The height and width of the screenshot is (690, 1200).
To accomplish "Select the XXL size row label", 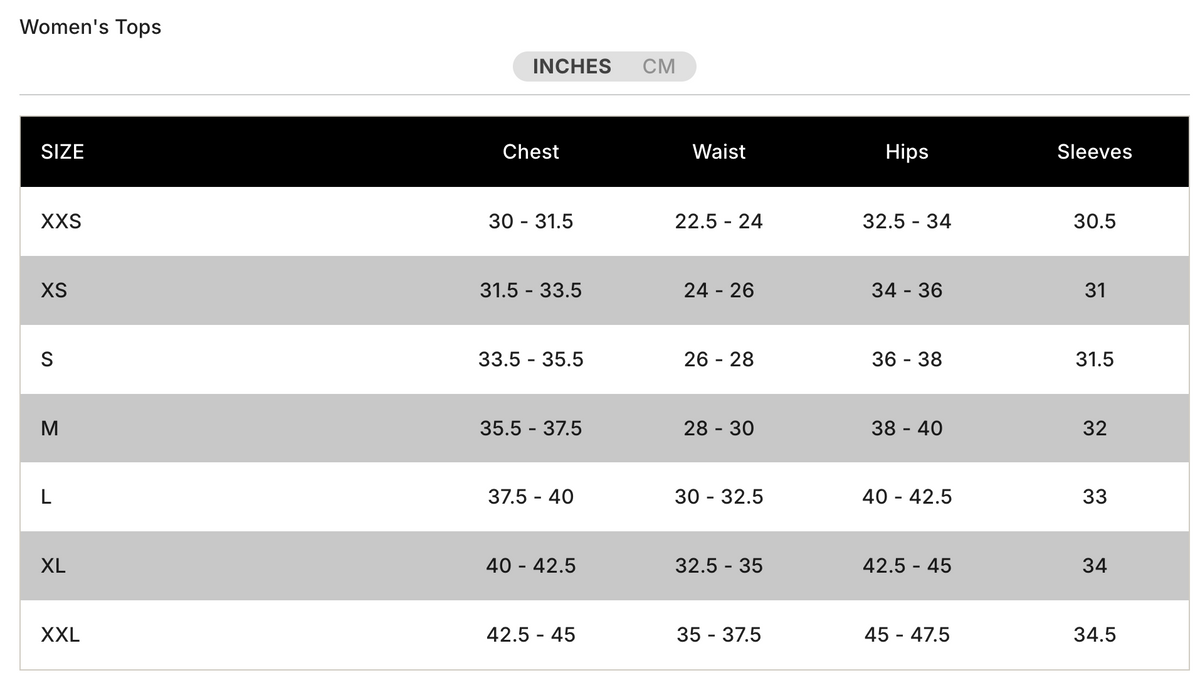I will (60, 635).
